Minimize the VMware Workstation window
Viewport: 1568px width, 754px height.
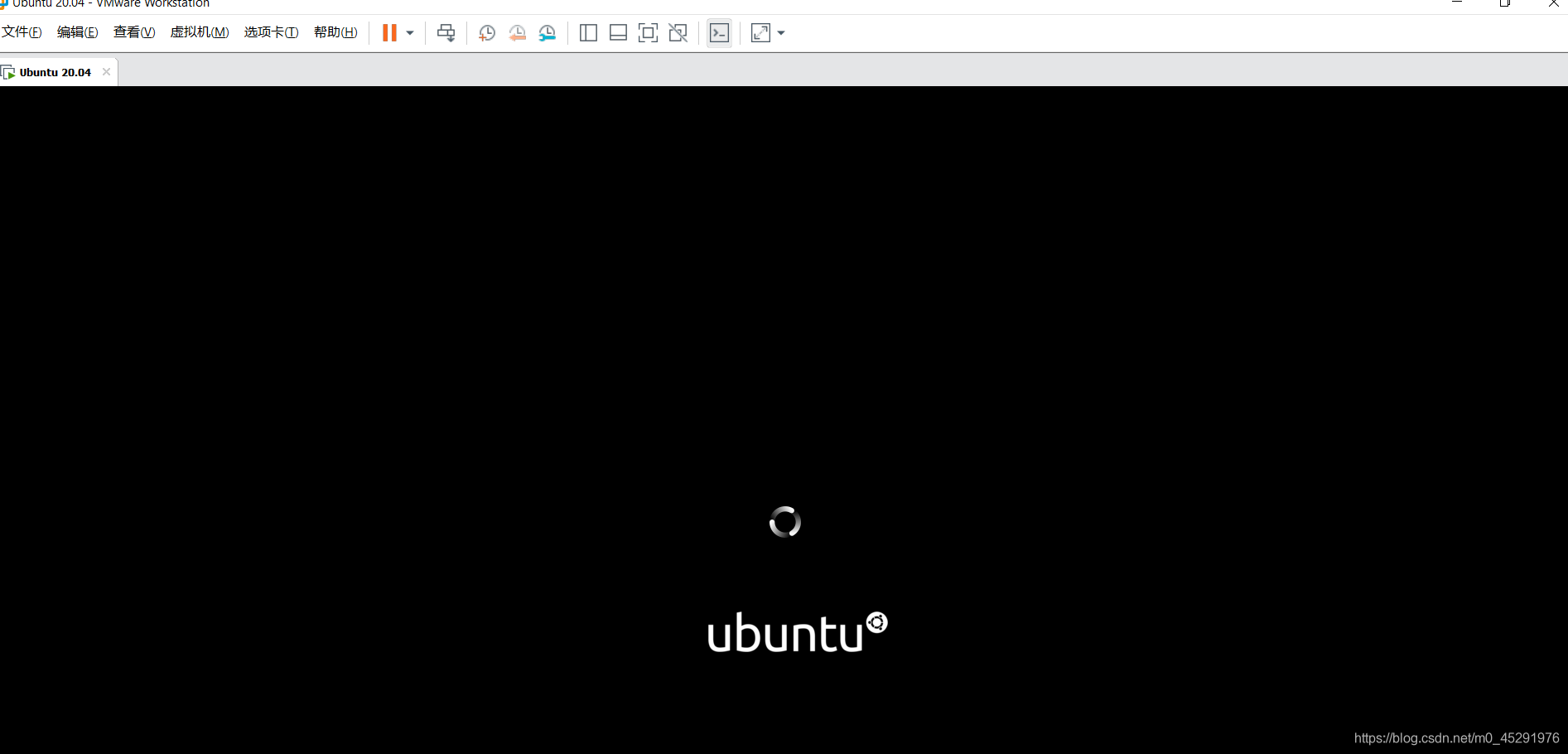pyautogui.click(x=1457, y=3)
